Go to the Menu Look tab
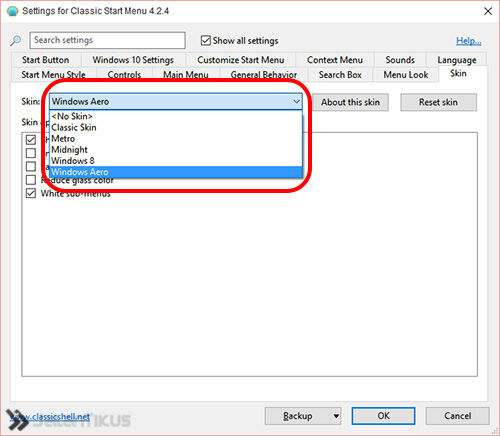 pyautogui.click(x=406, y=75)
